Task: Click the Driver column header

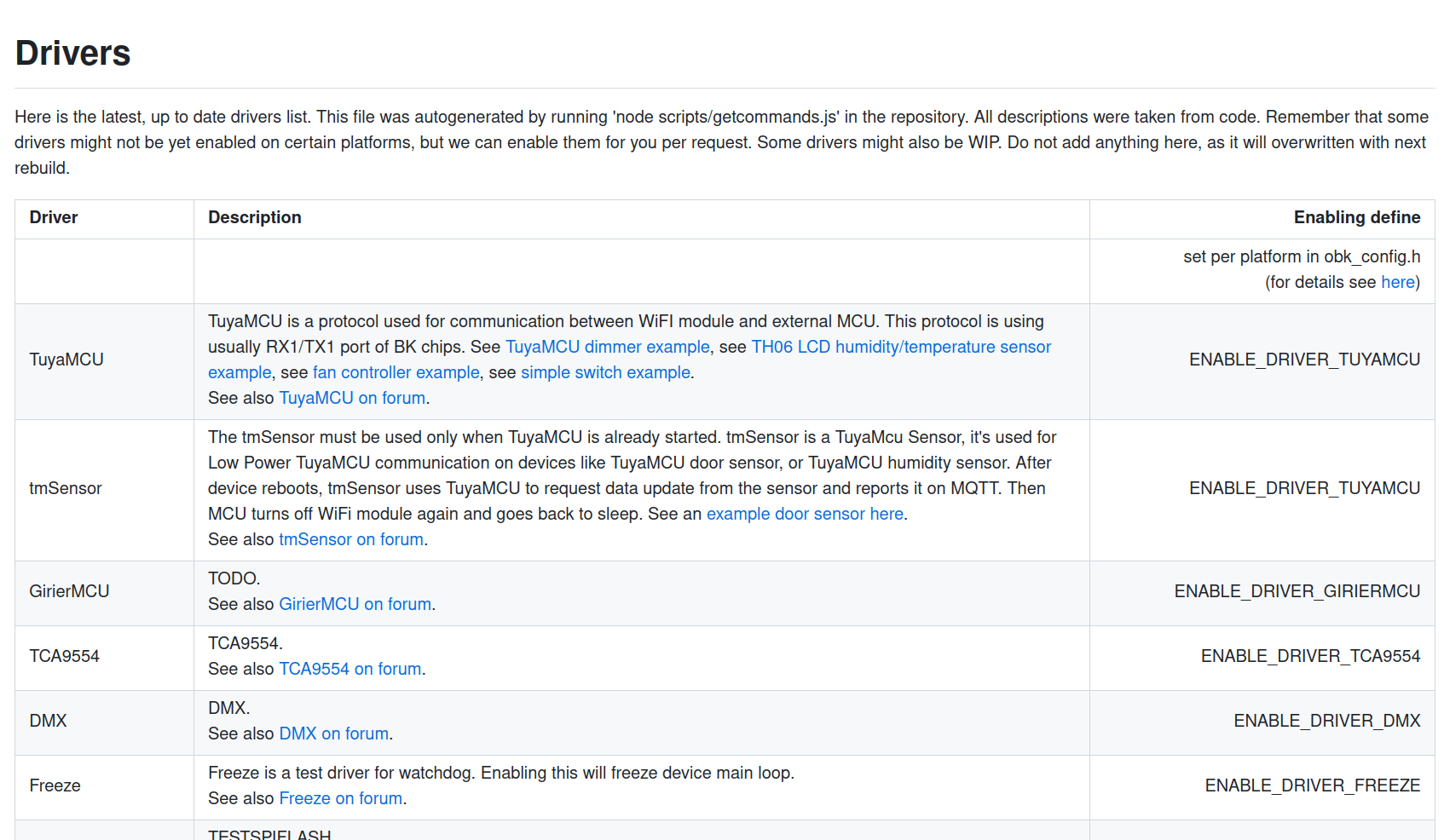Action: pyautogui.click(x=54, y=217)
